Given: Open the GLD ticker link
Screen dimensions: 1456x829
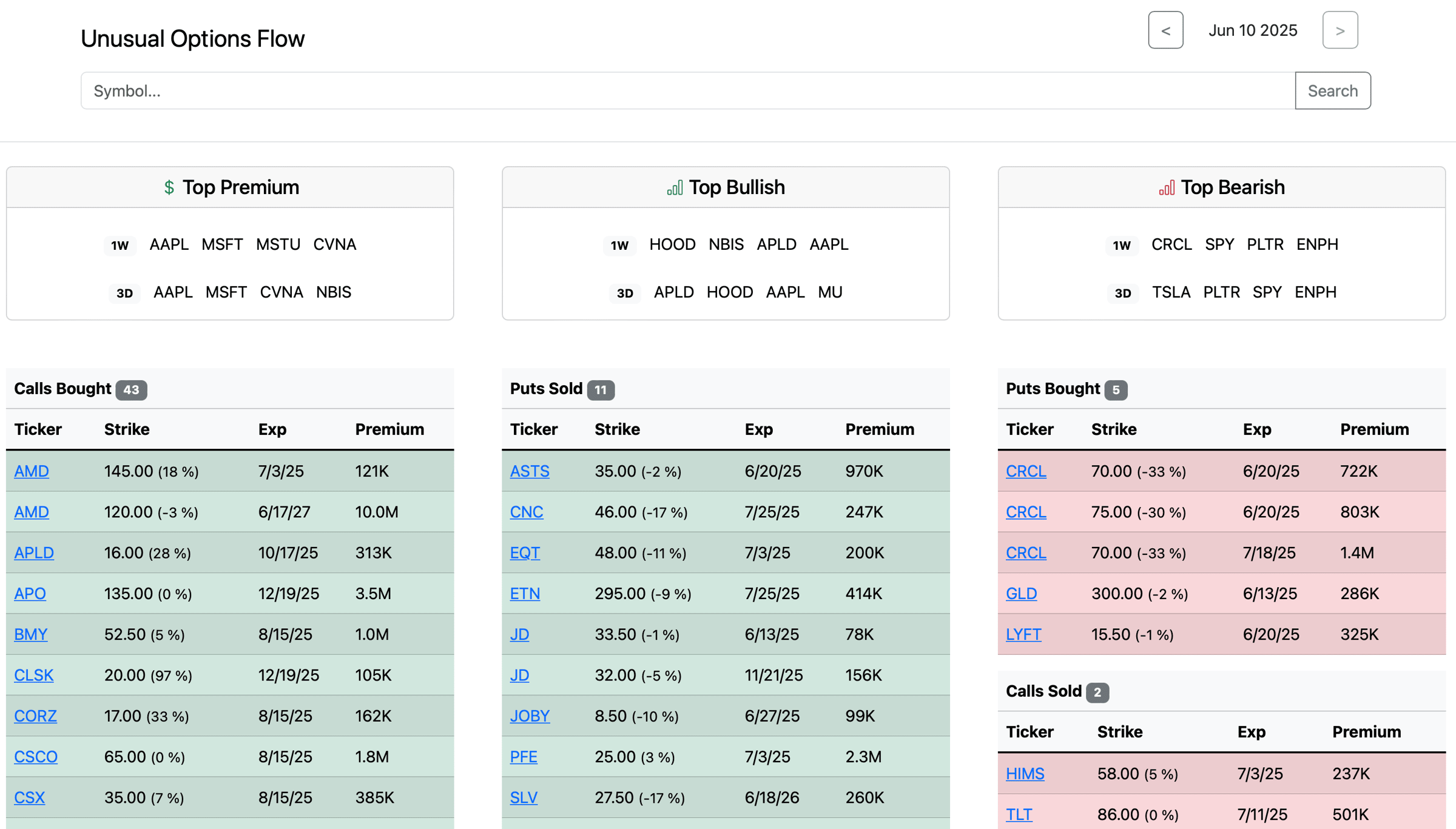Looking at the screenshot, I should pos(1021,593).
